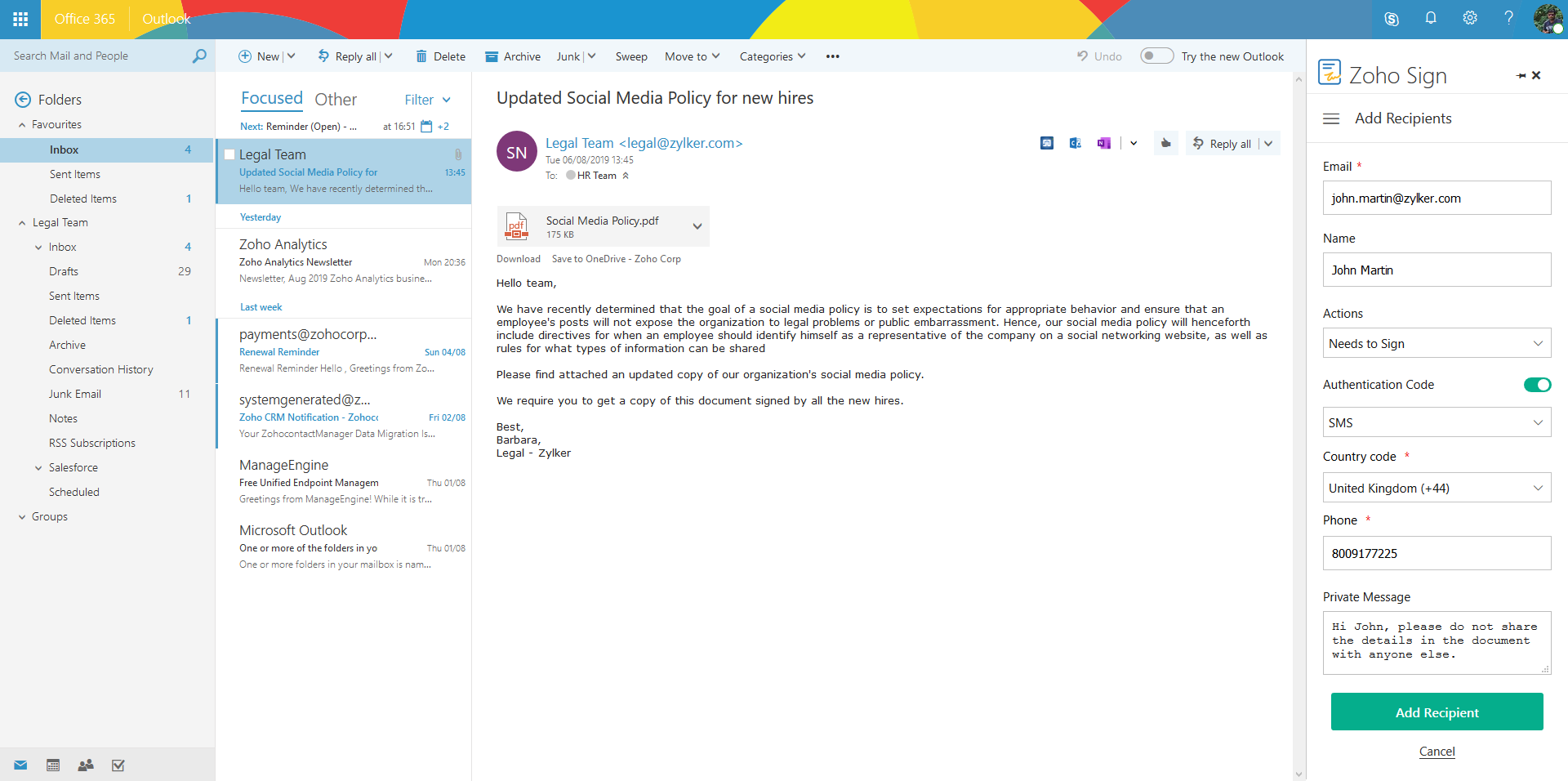The width and height of the screenshot is (1568, 781).
Task: Open the Zoho Analytics Newsletter message
Action: (x=344, y=261)
